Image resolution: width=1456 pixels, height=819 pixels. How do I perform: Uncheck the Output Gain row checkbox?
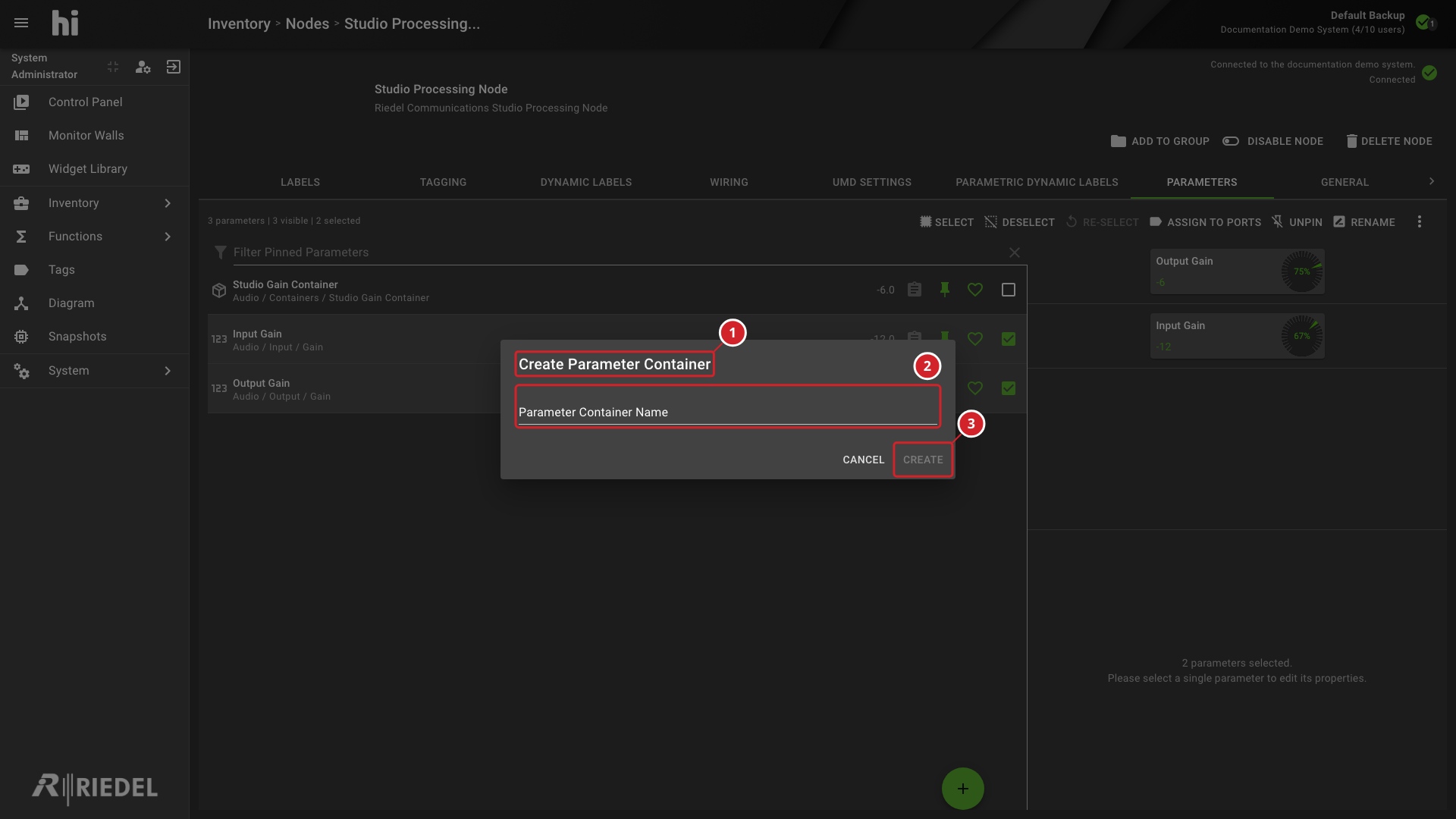click(x=1009, y=388)
